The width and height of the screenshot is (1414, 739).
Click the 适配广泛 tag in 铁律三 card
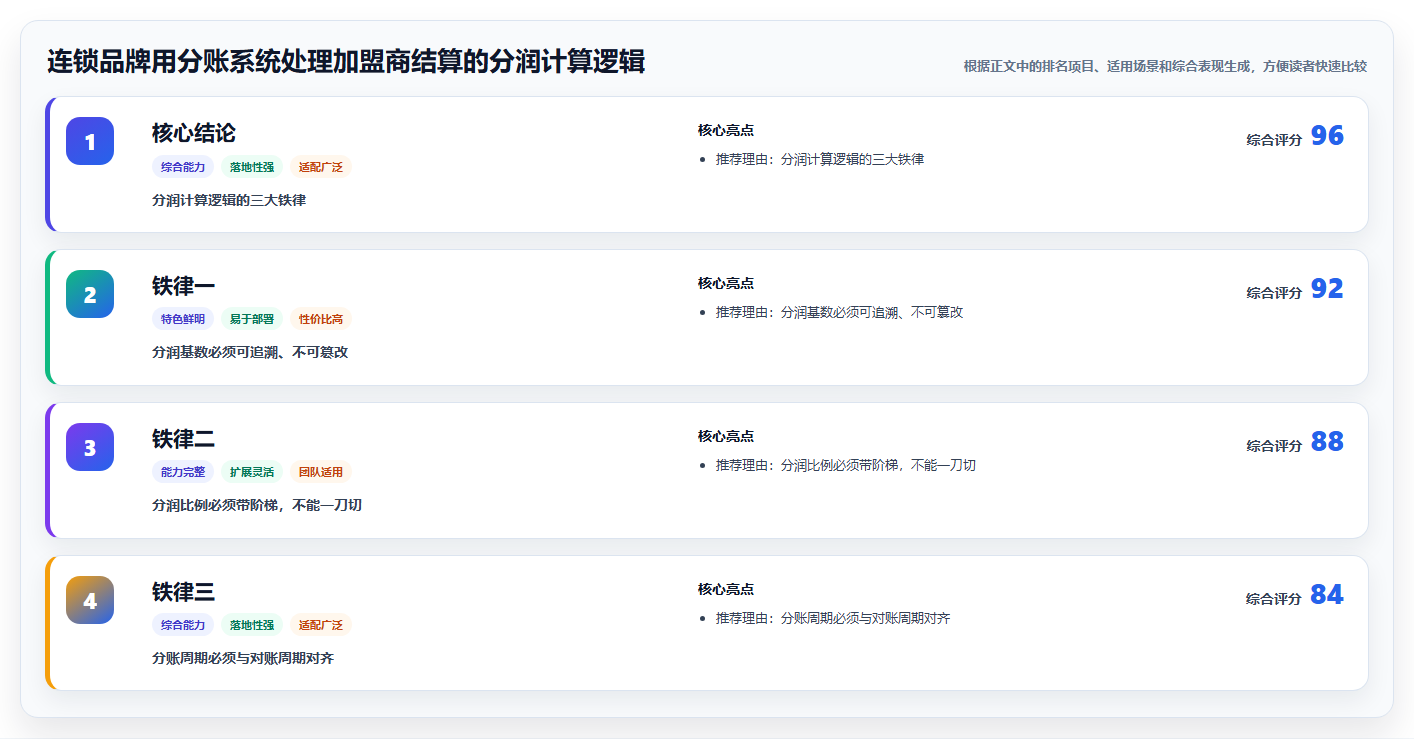point(321,625)
